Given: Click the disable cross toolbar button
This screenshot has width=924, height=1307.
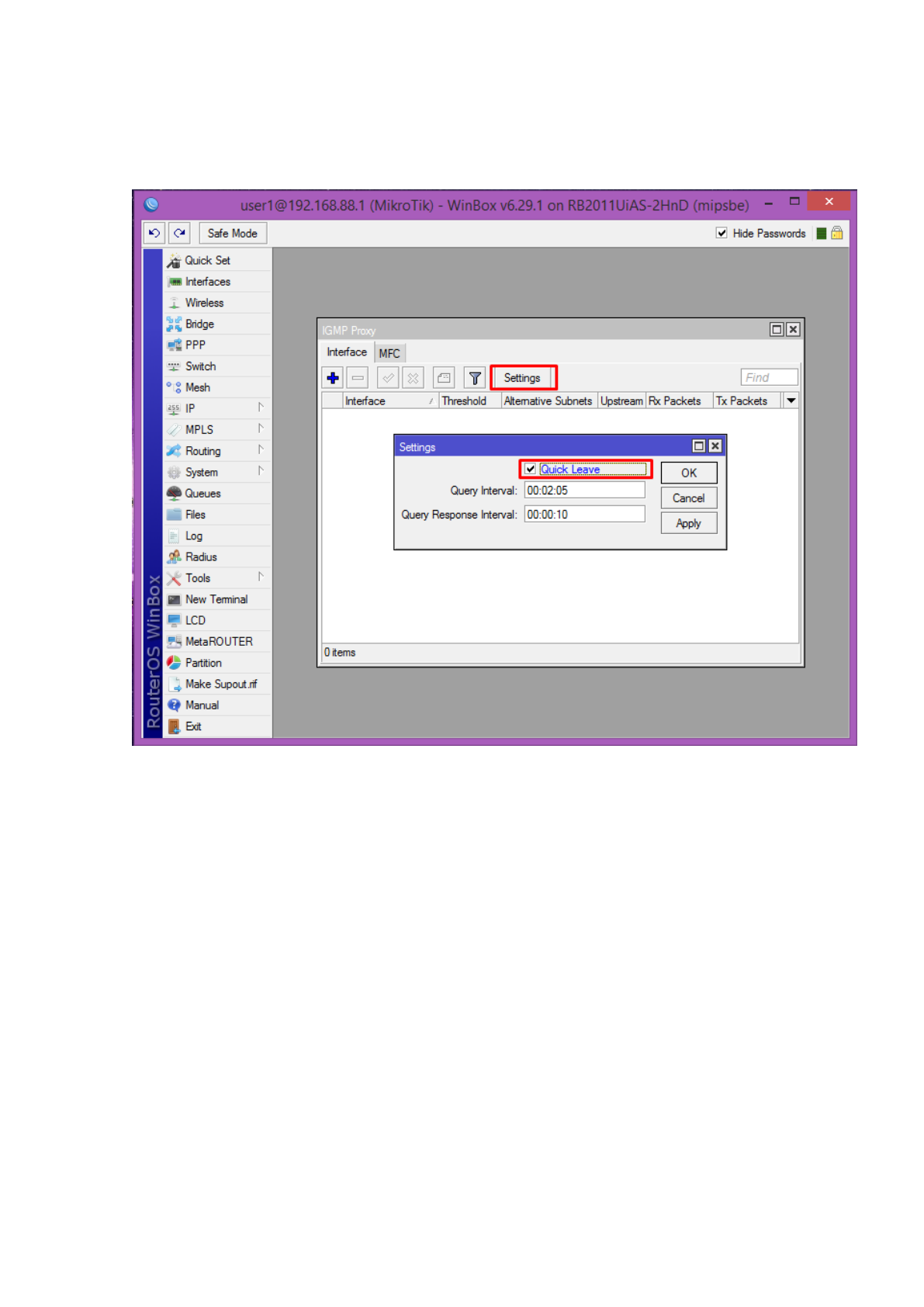Looking at the screenshot, I should tap(413, 378).
